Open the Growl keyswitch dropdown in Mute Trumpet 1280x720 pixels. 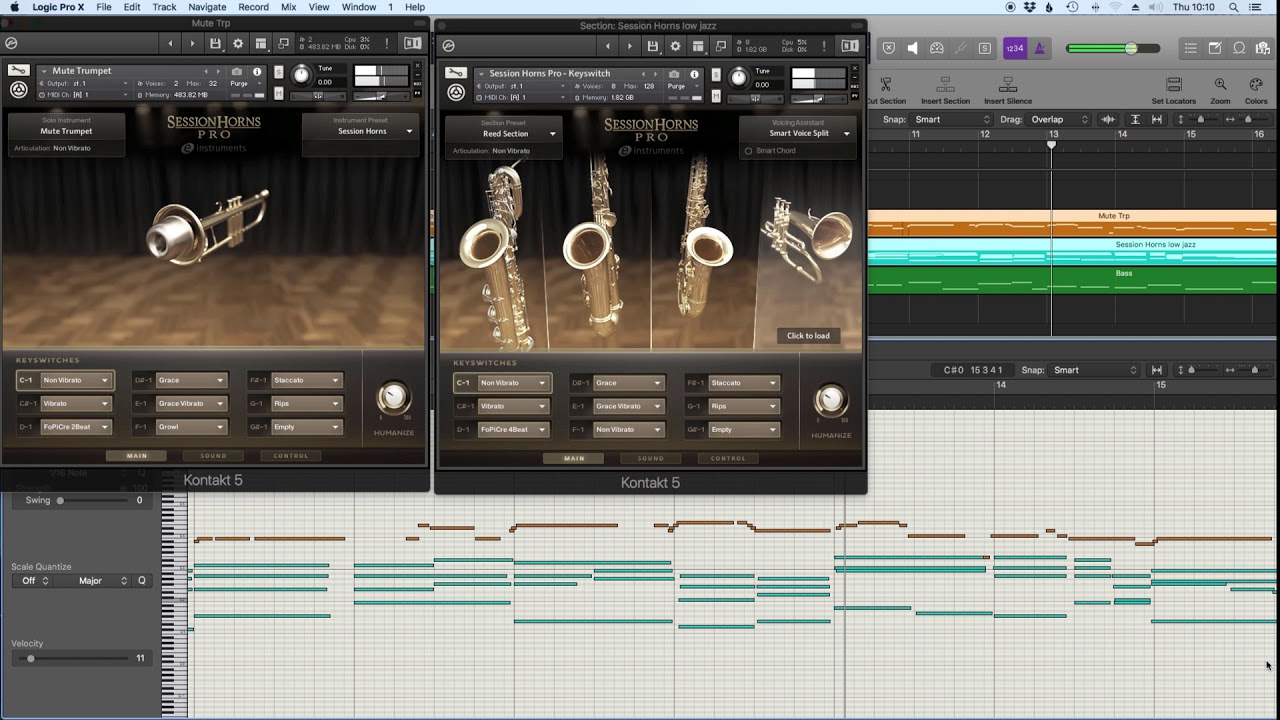191,427
